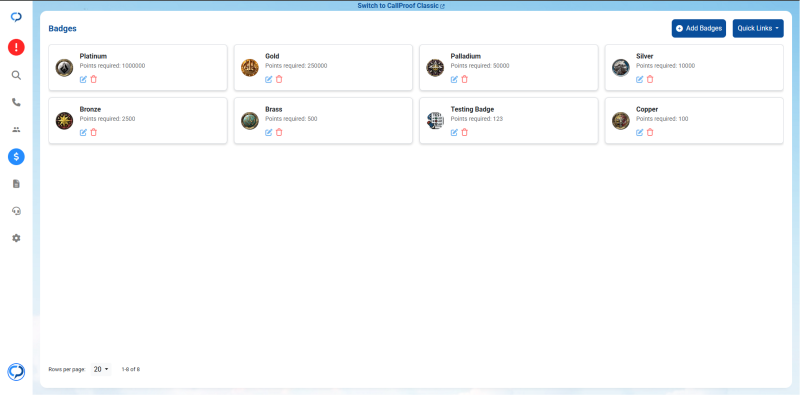Click the Gold badge image

pyautogui.click(x=250, y=67)
